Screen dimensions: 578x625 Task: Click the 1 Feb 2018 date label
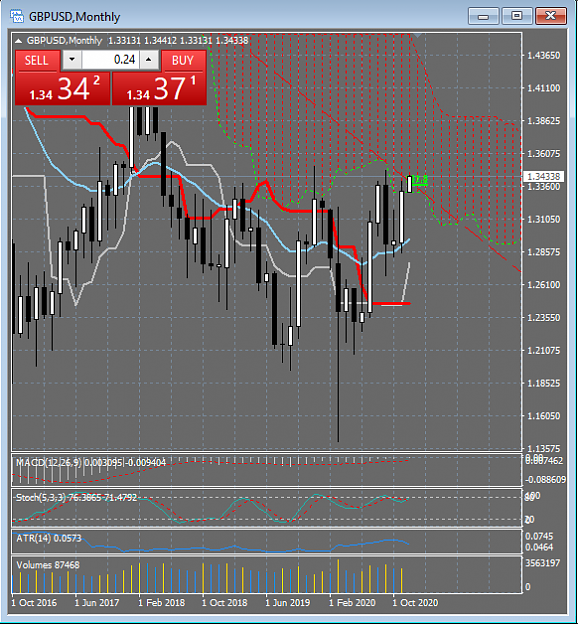click(x=161, y=603)
